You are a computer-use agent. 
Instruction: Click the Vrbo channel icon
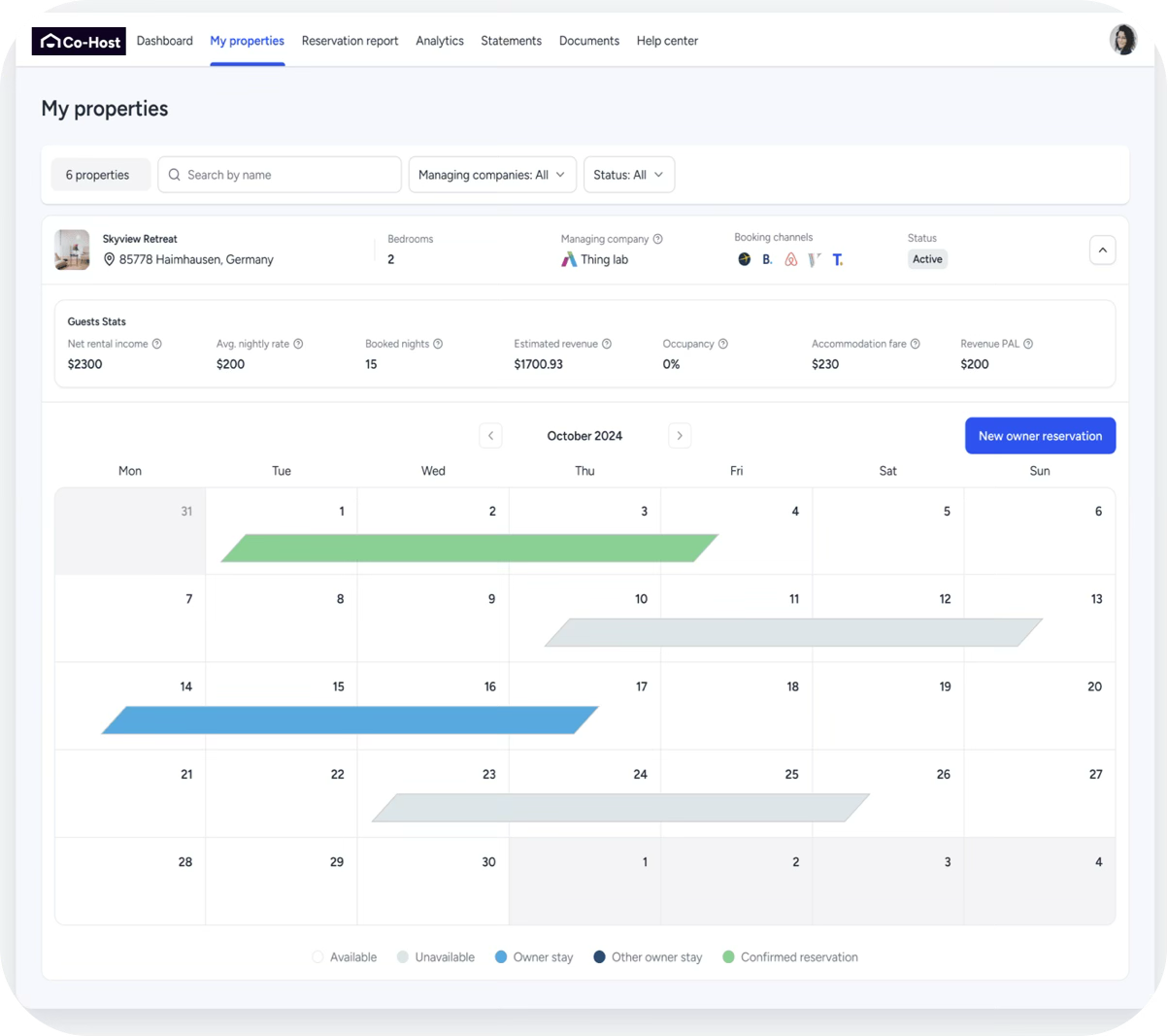coord(815,259)
